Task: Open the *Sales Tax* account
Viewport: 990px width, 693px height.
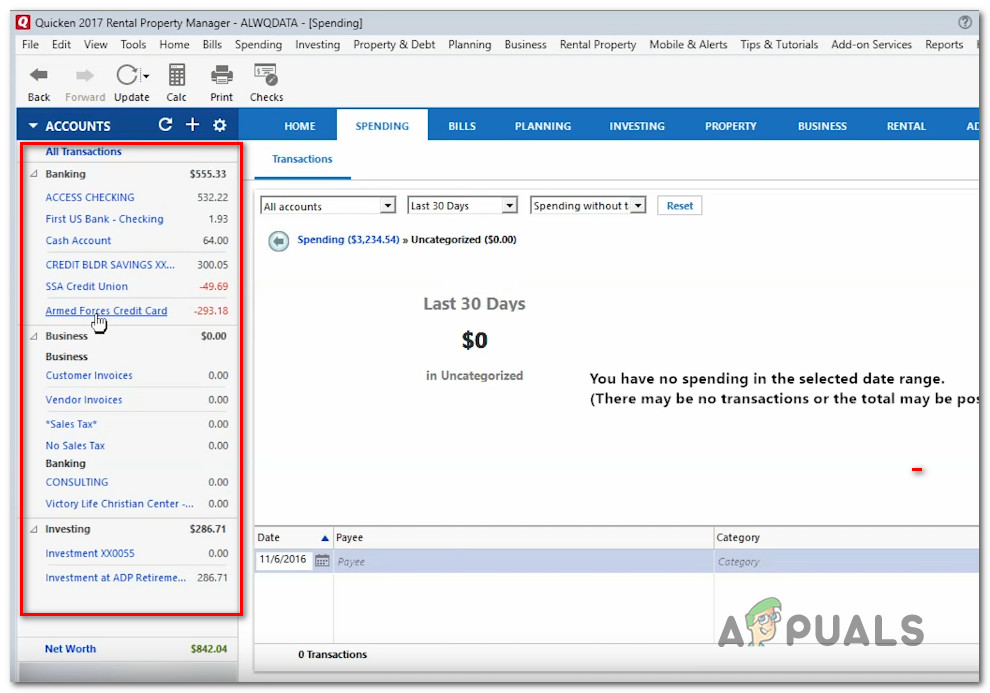Action: point(71,424)
